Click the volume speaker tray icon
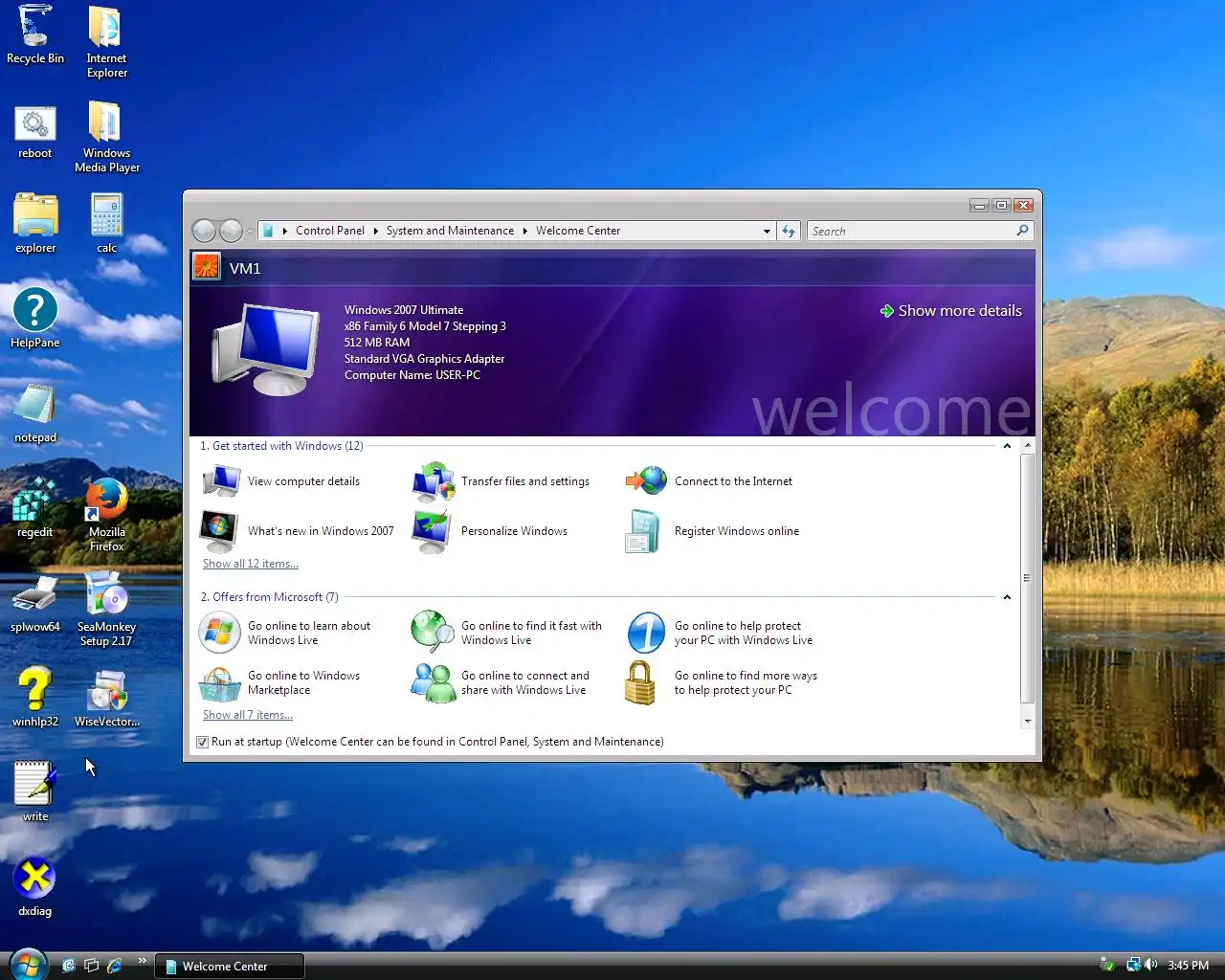Screen dimensions: 1225x980 (x=1151, y=965)
